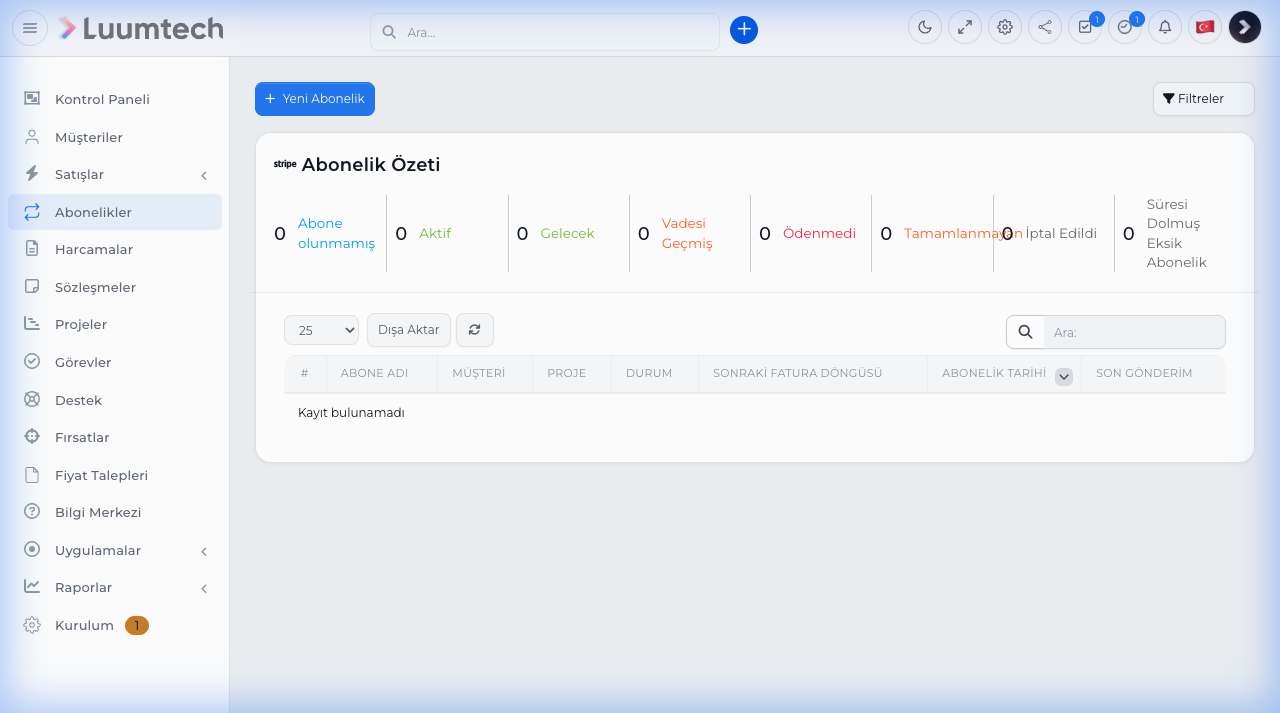1280x713 pixels.
Task: Click the blue plus quick-create button
Action: coord(744,30)
